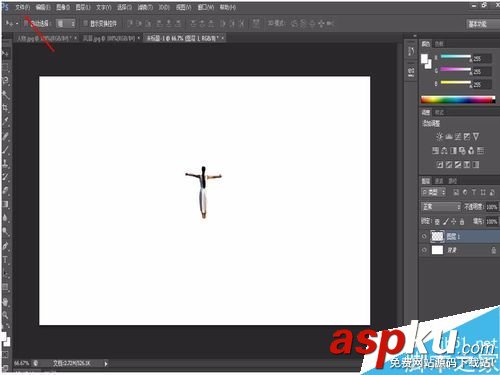500x375 pixels.
Task: Toggle lock image pixels brush icon
Action: tap(446, 221)
